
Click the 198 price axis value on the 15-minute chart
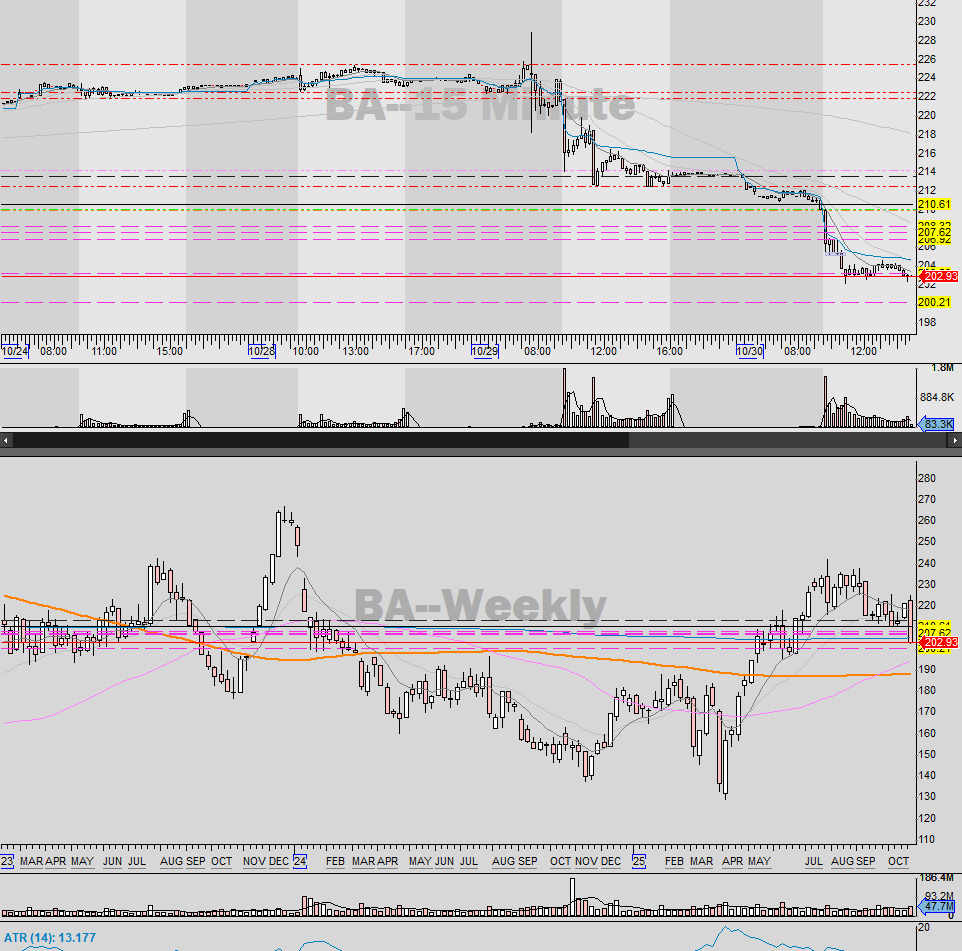pos(927,321)
